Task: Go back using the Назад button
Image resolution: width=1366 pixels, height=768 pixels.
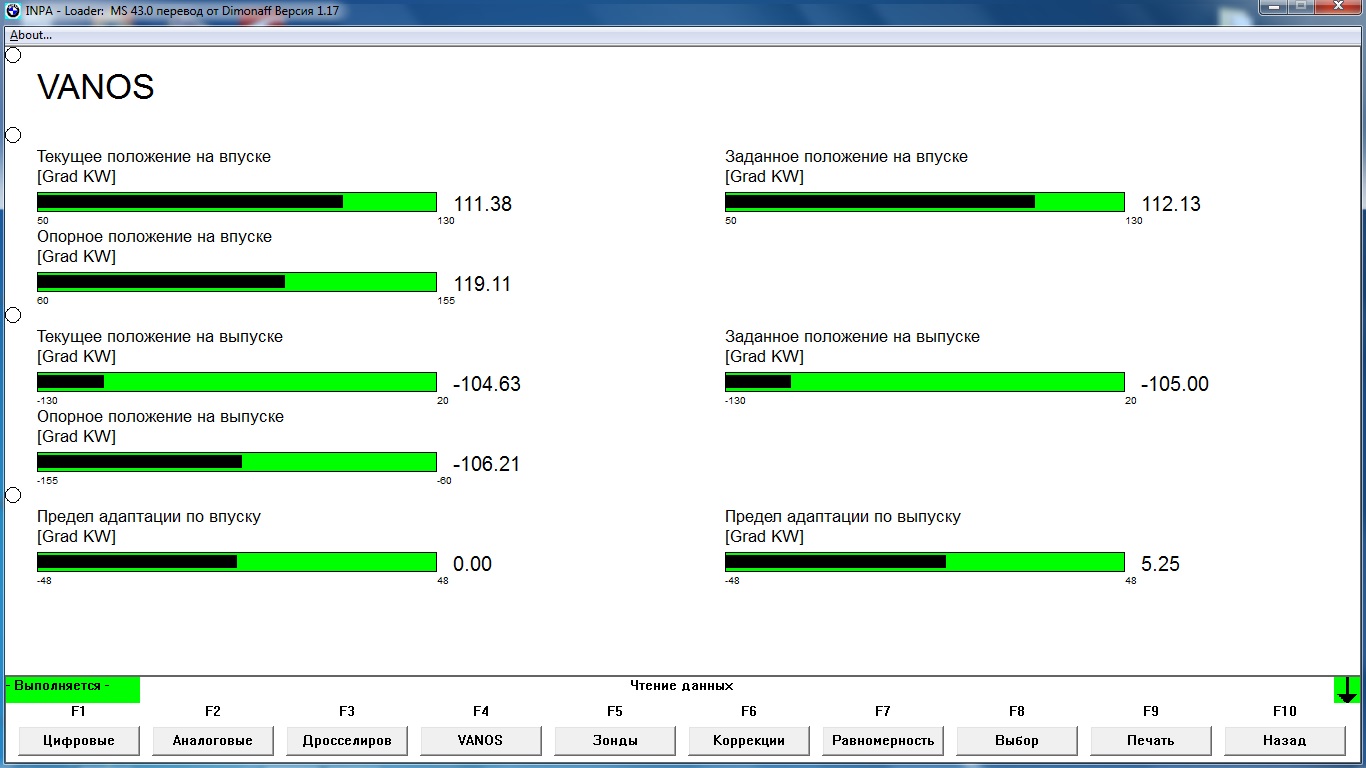Action: click(x=1285, y=741)
